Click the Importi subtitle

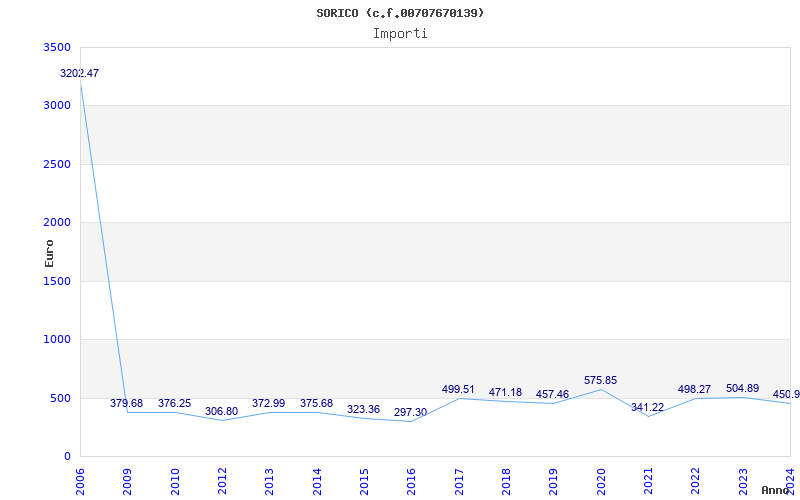click(400, 34)
